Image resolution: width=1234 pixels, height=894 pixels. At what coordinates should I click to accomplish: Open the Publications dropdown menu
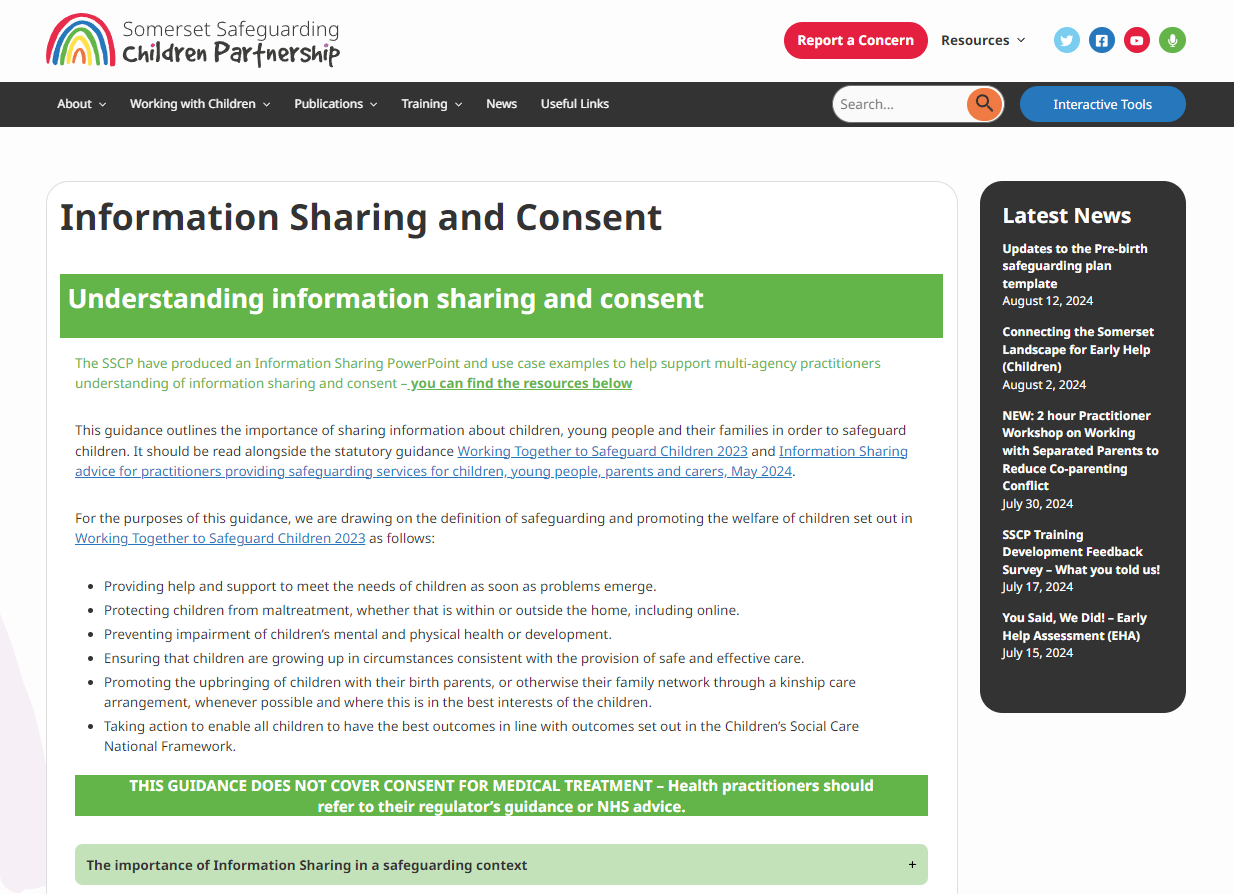[x=335, y=104]
